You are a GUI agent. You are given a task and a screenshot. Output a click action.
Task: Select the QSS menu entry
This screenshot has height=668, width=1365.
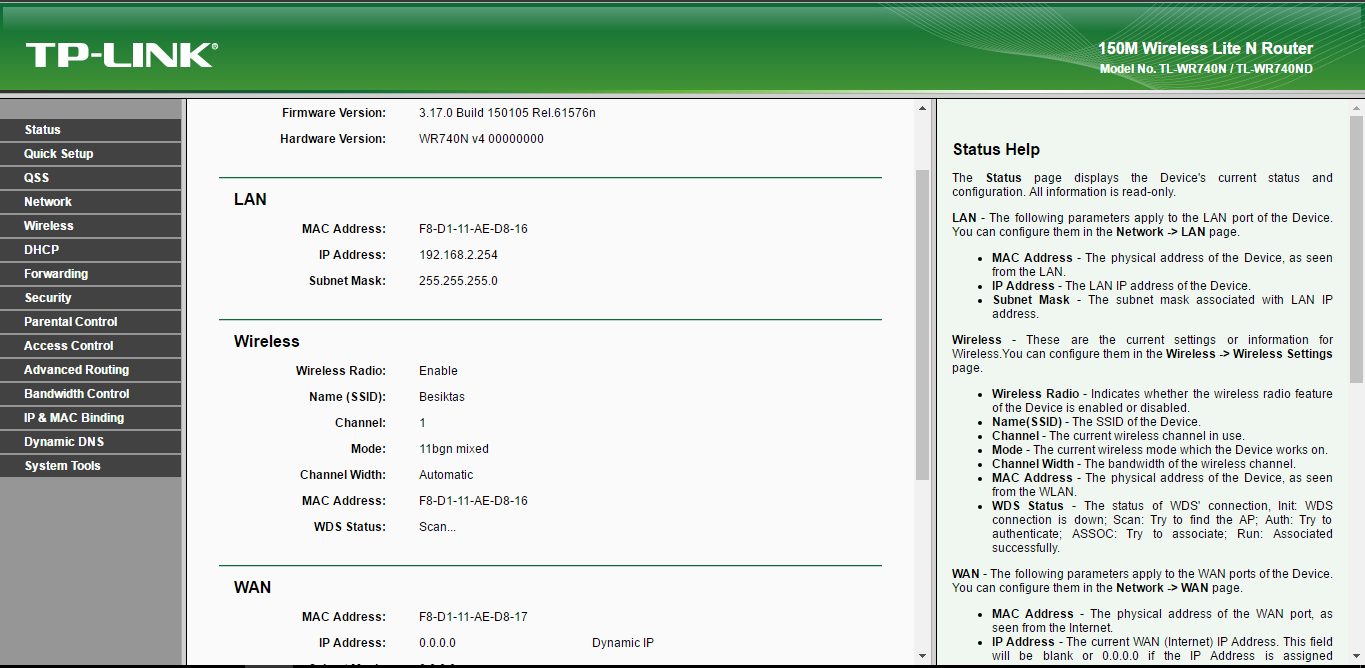91,178
